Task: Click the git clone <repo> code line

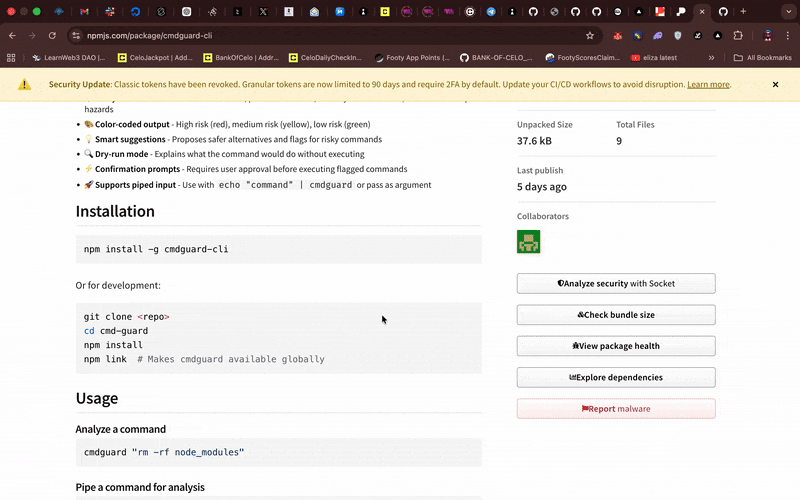Action: [127, 316]
